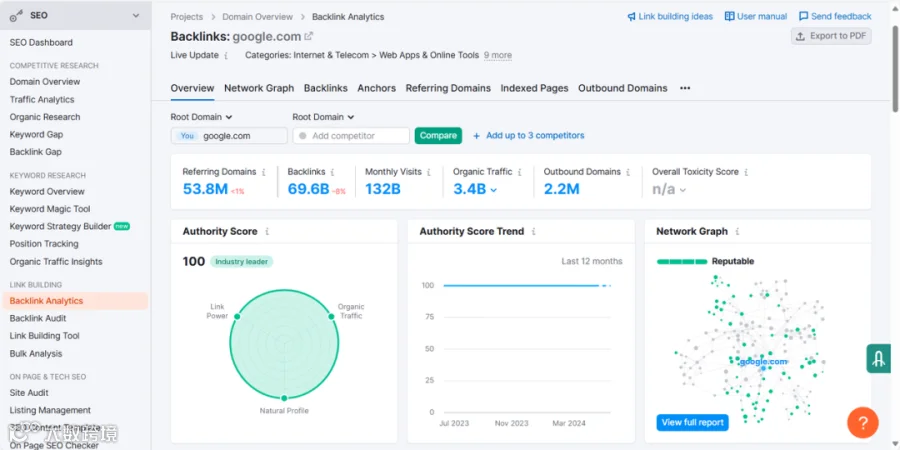Open the three-dots more tabs menu

[x=685, y=88]
